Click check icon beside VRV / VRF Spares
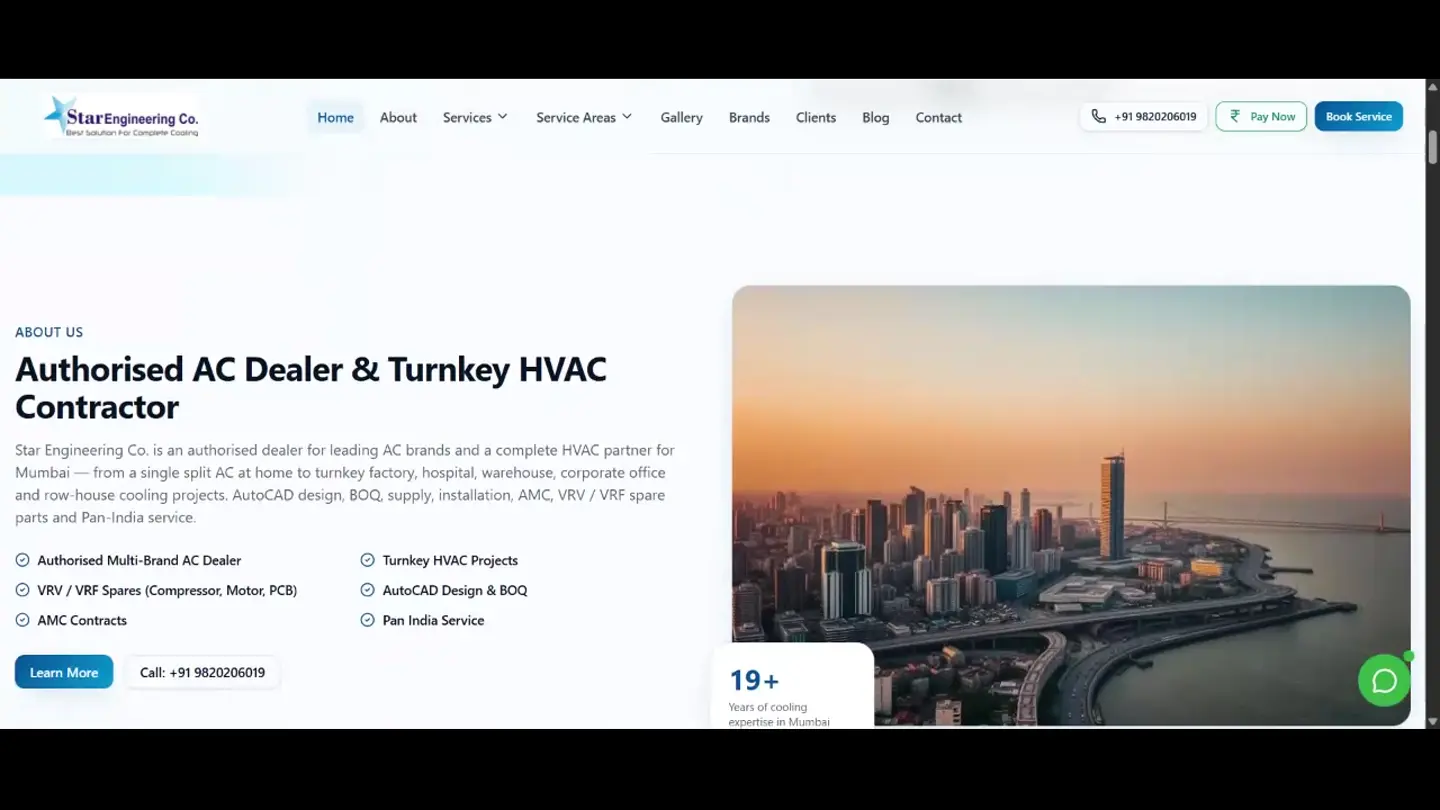The image size is (1440, 810). (22, 590)
